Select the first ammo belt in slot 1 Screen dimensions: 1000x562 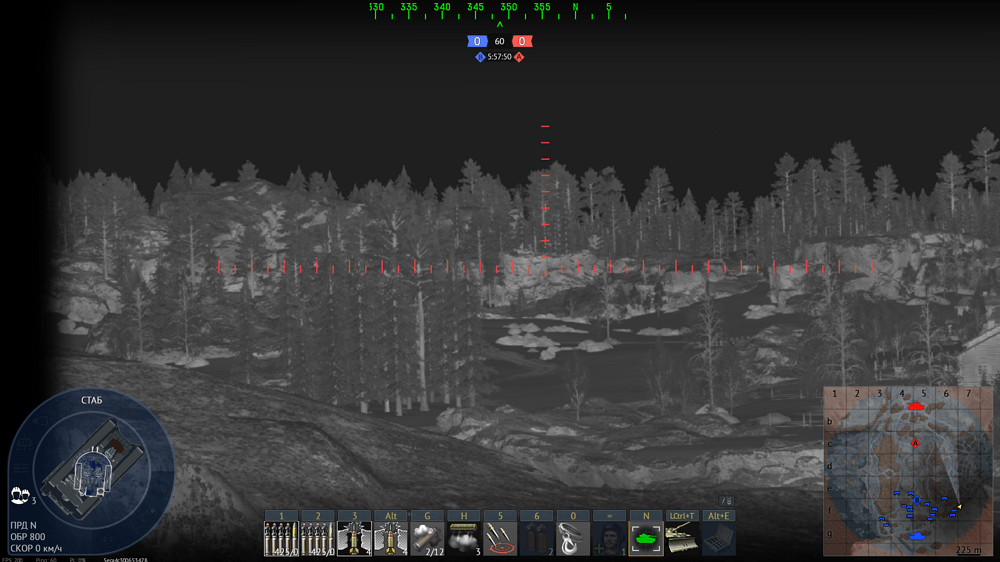pos(281,538)
